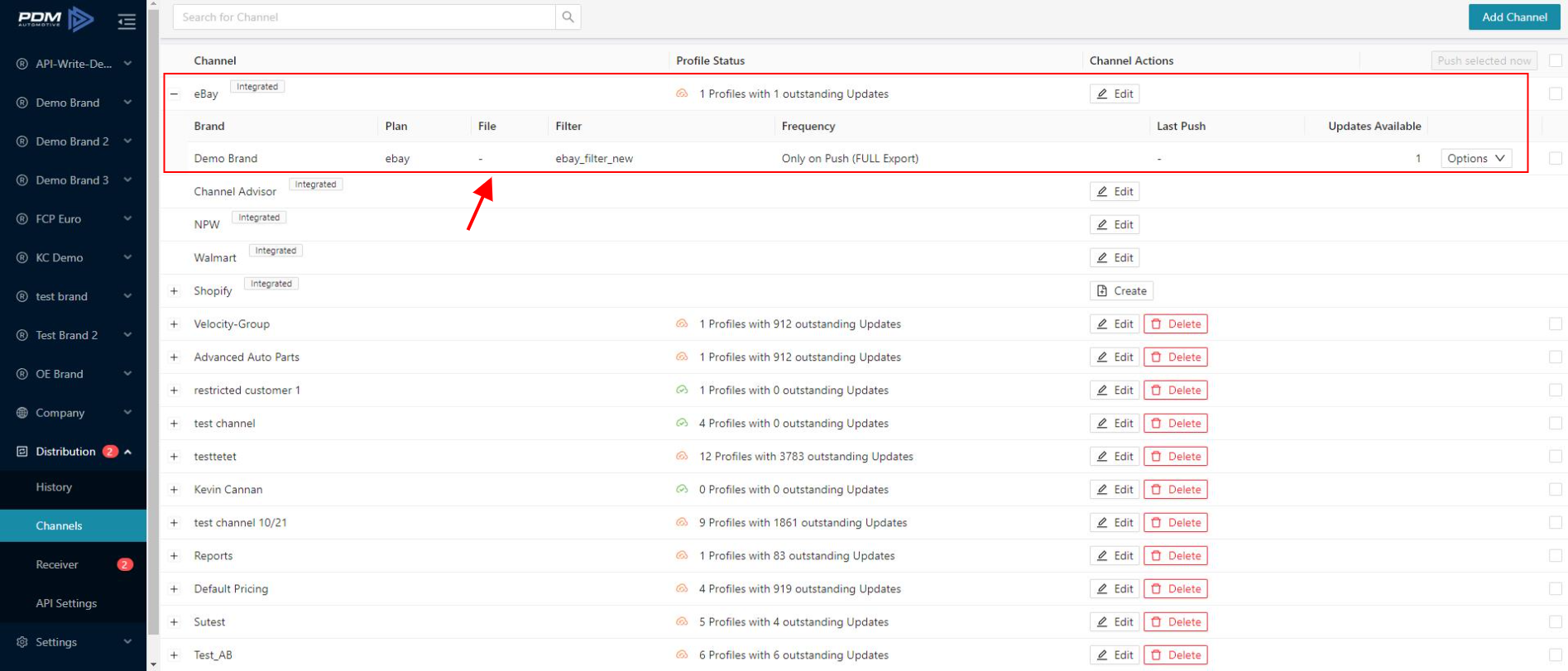This screenshot has width=1568, height=671.
Task: Open the Demo Brand 3 sidebar item
Action: point(74,180)
